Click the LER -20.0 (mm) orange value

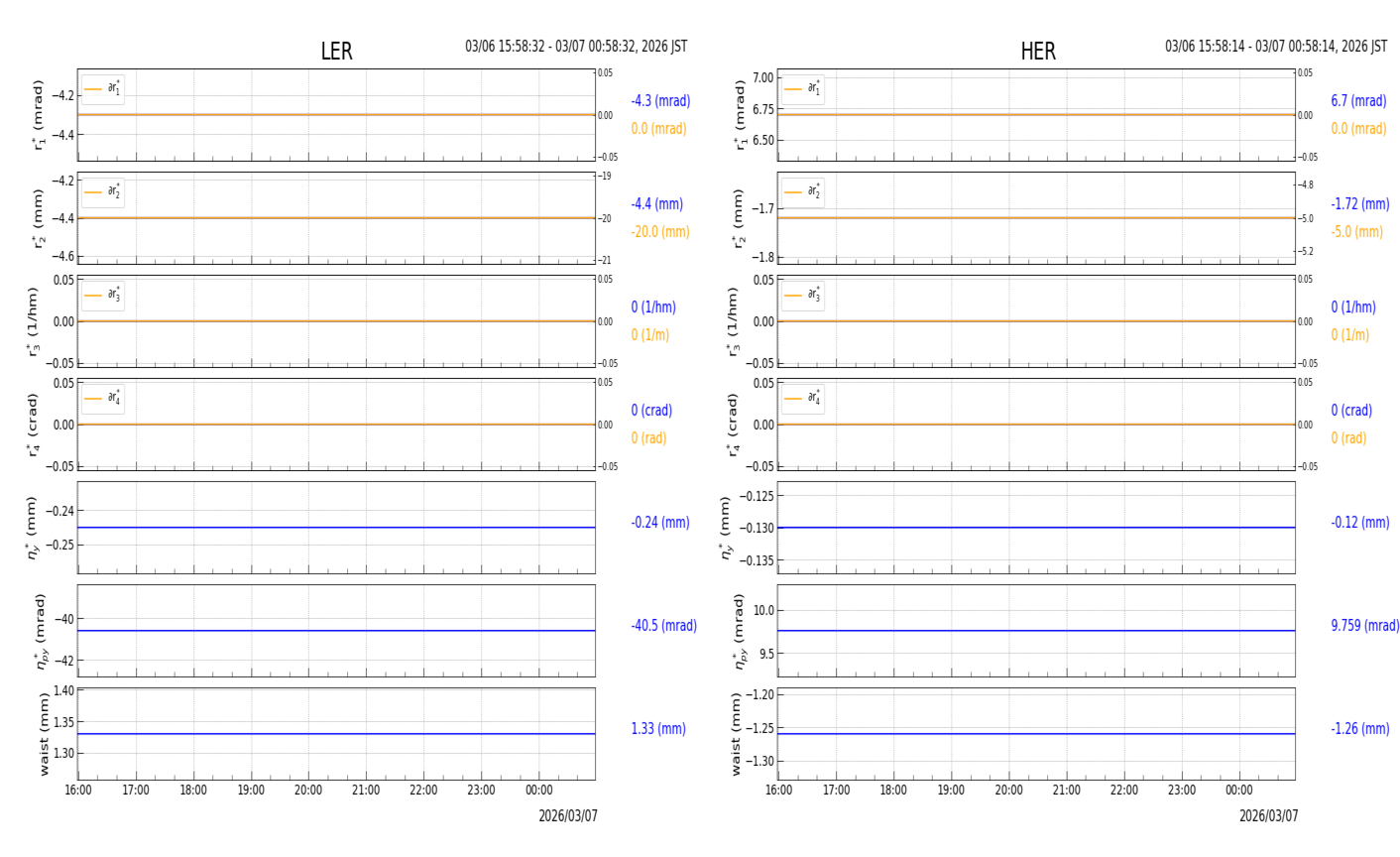coord(660,232)
